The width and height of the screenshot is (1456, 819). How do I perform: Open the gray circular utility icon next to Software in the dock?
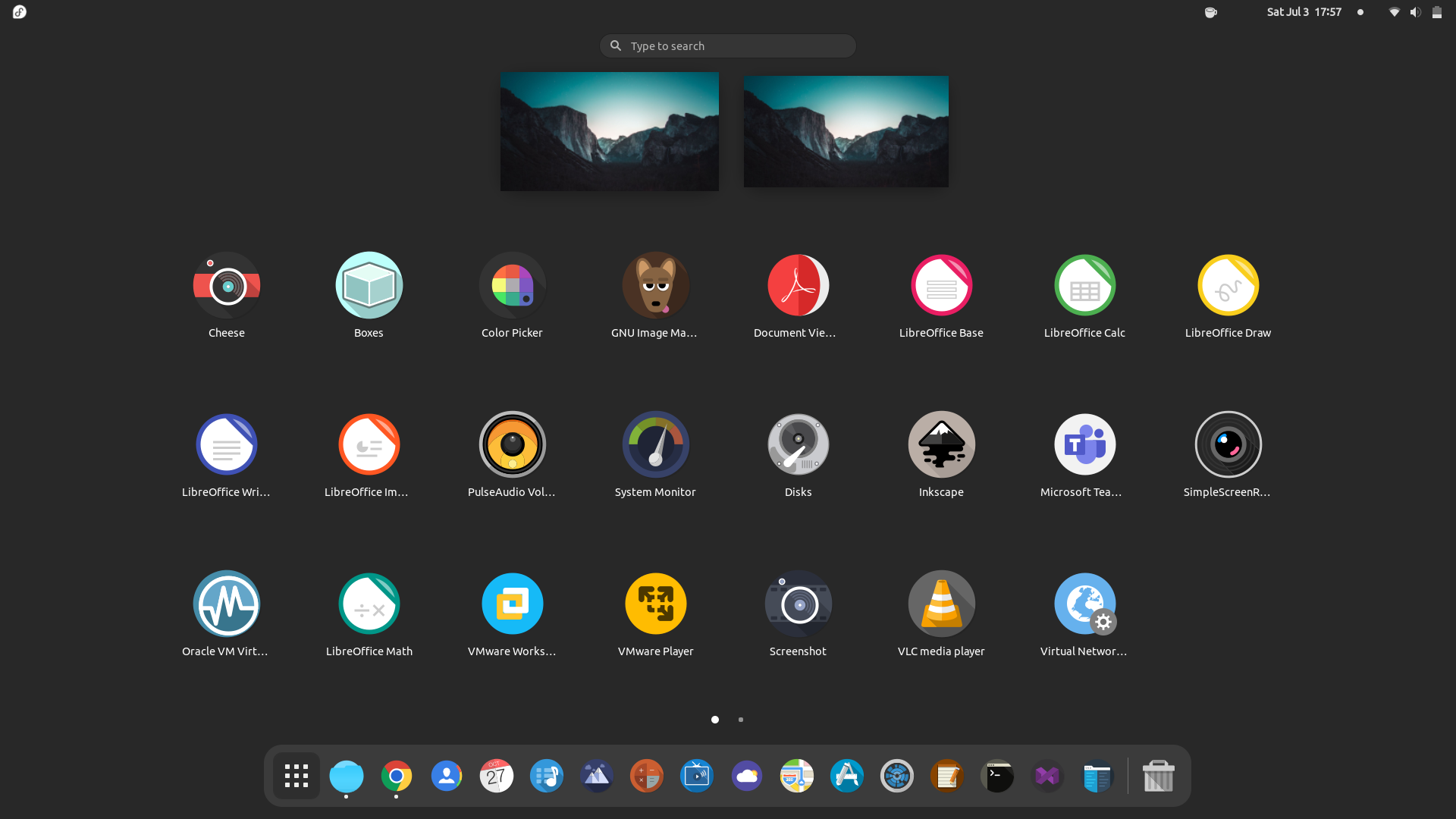pos(897,776)
